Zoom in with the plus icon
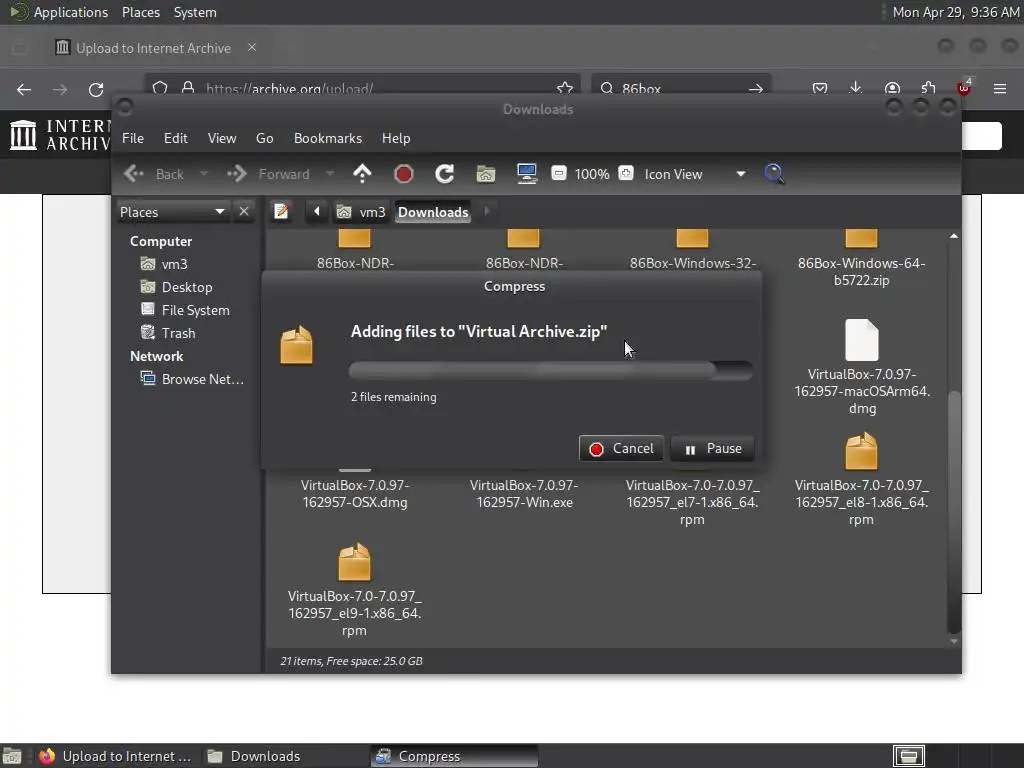 click(x=626, y=173)
